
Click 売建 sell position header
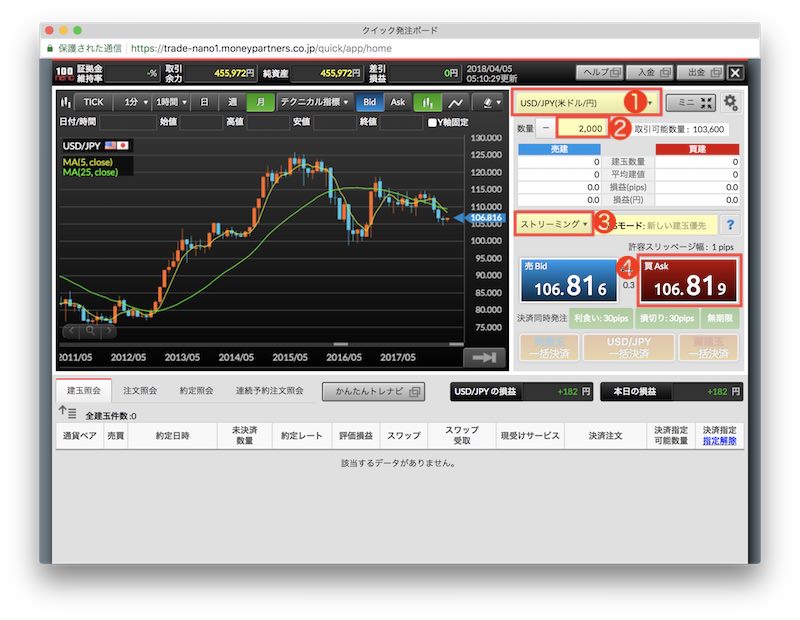coord(559,149)
